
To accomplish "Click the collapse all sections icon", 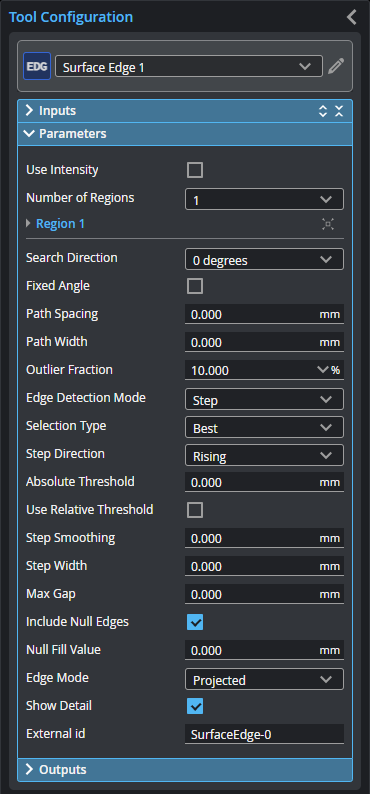I will tap(339, 111).
